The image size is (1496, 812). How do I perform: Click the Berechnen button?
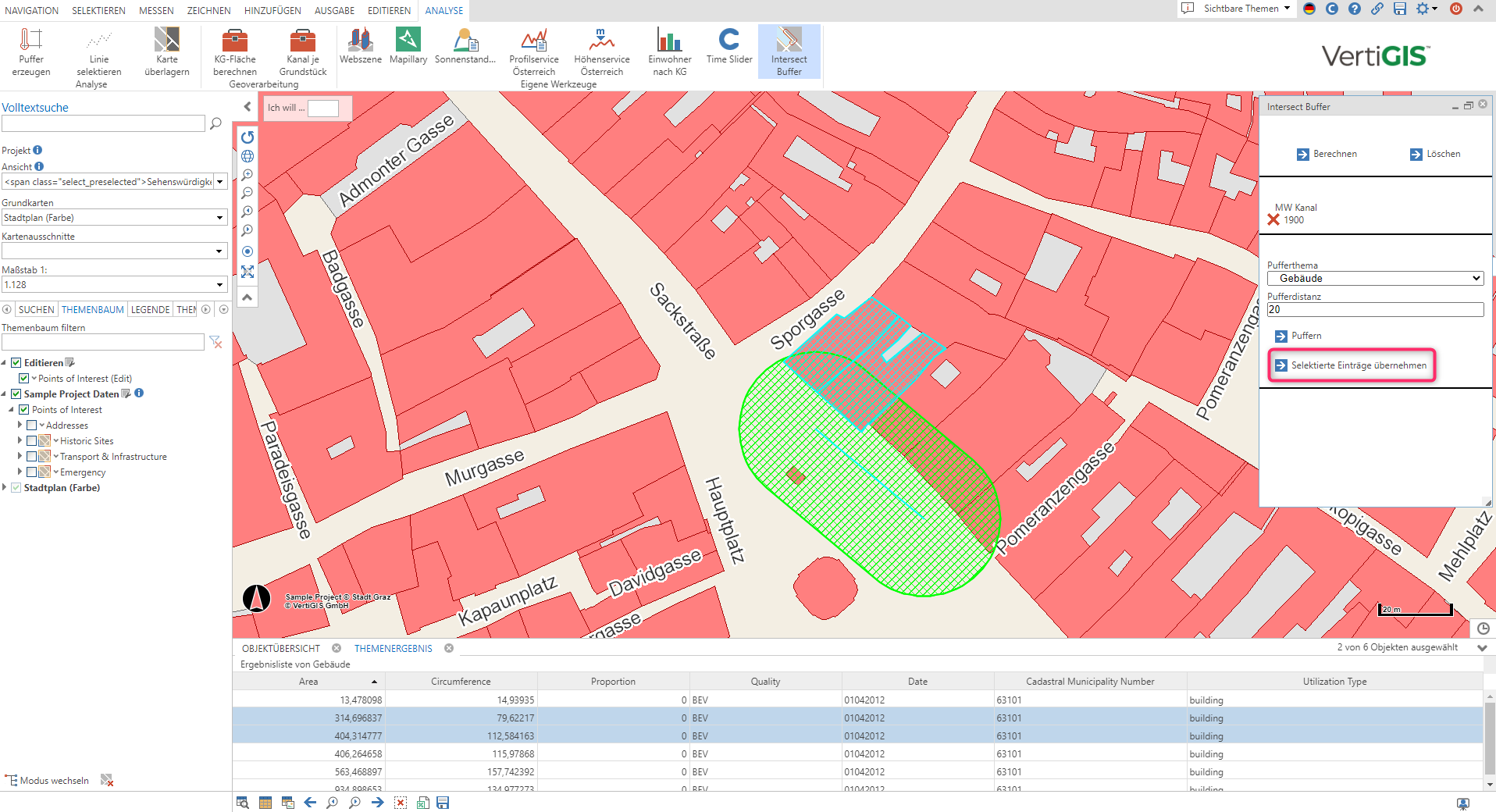[x=1327, y=155]
